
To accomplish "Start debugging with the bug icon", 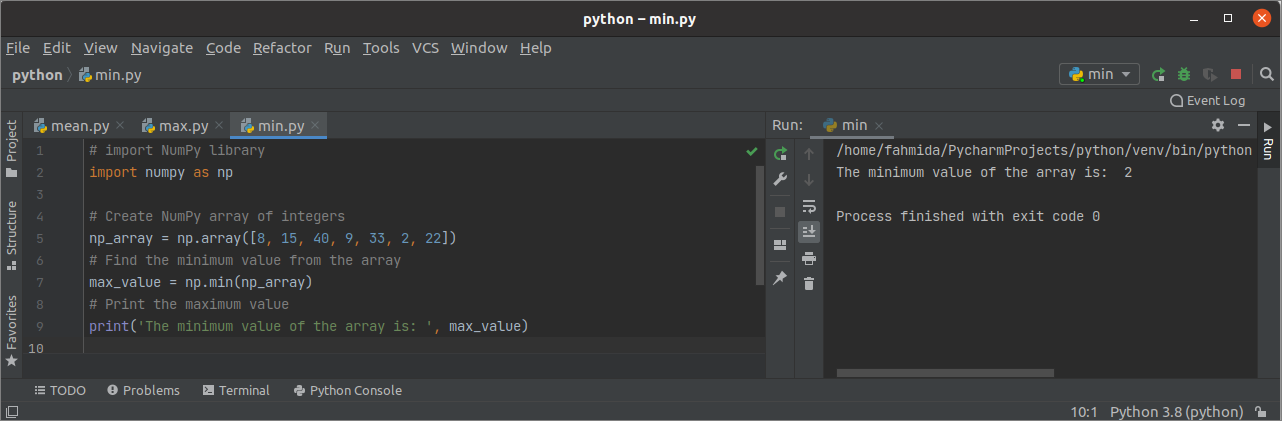I will (1184, 74).
